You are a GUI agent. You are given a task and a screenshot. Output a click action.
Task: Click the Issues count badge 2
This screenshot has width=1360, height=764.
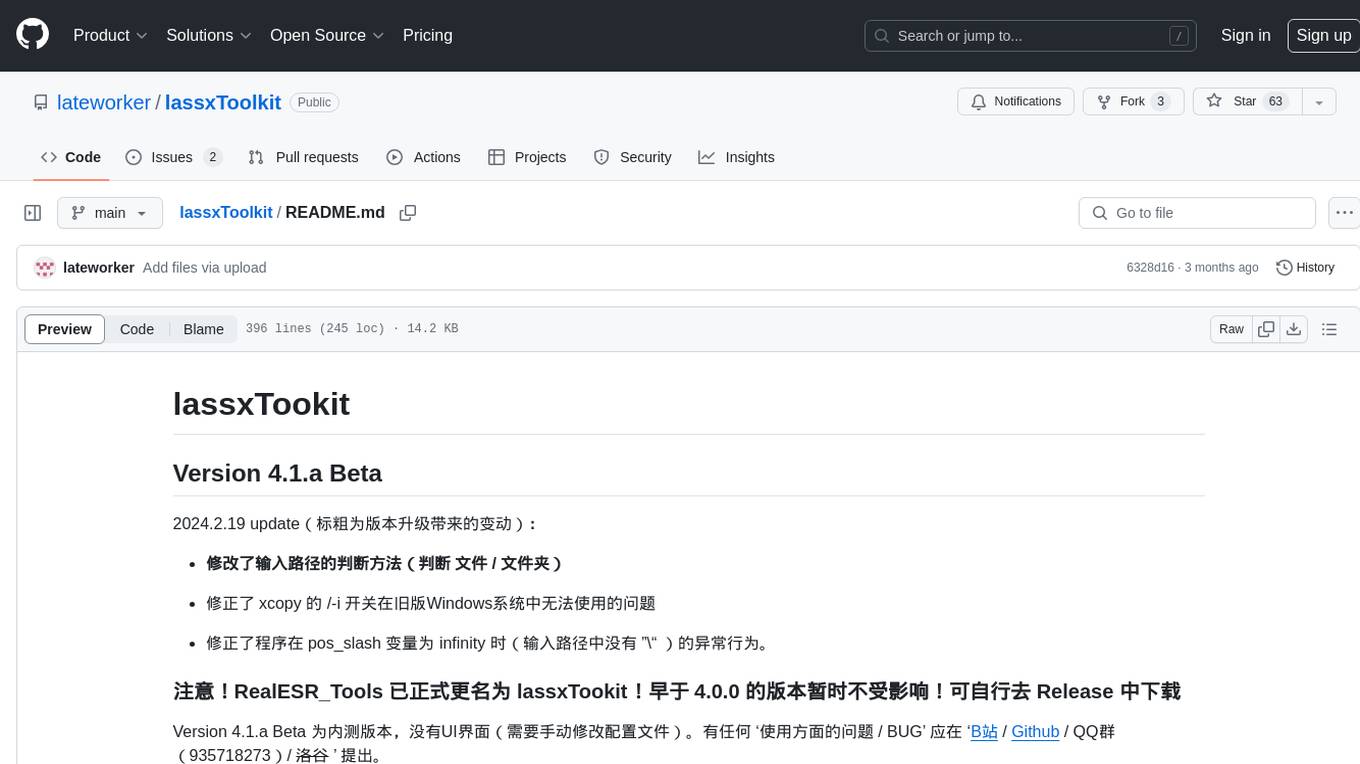212,157
